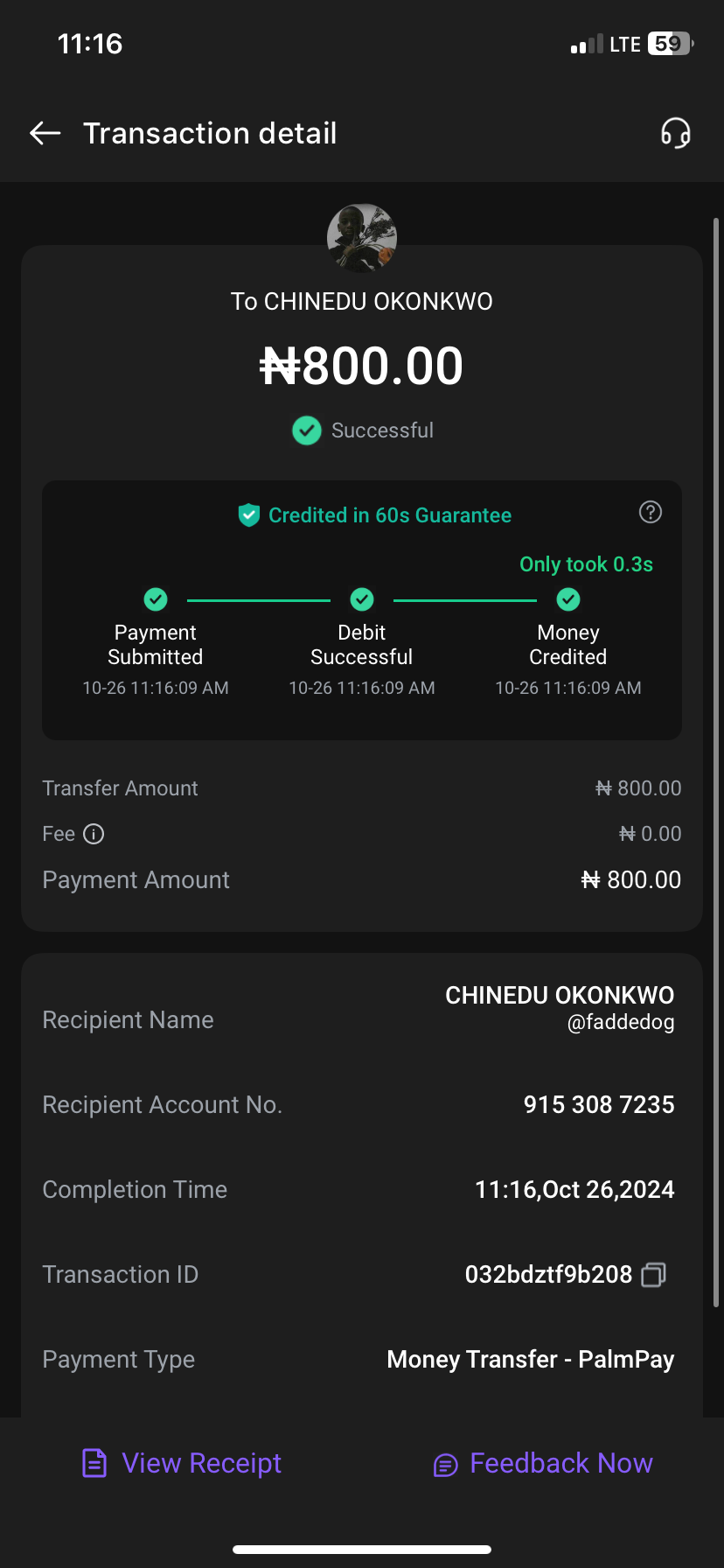Copy the Transaction ID
The image size is (724, 1568).
654,1275
